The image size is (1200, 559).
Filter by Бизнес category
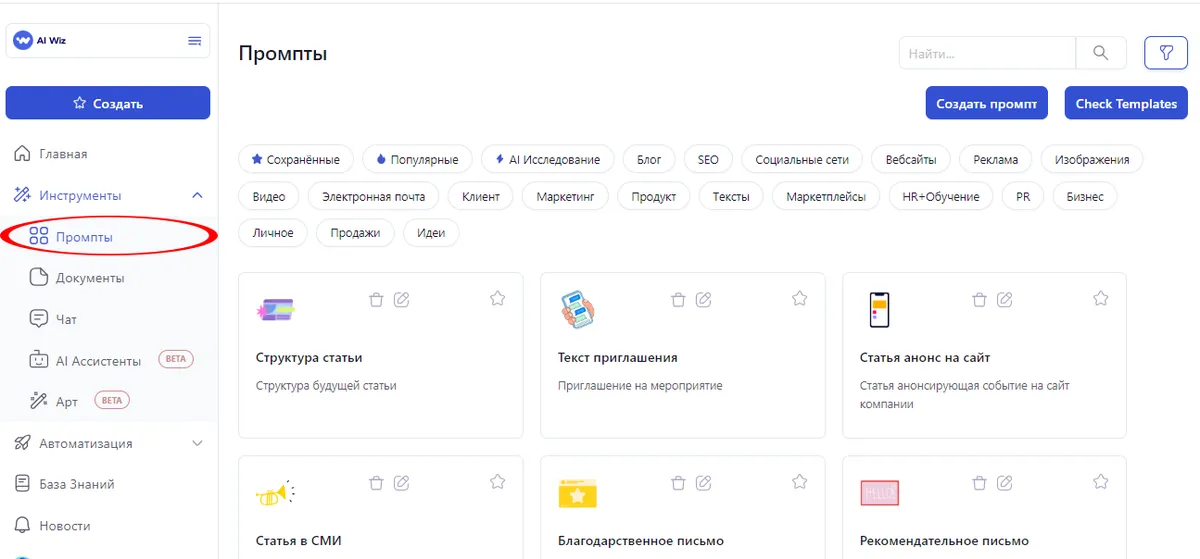1085,197
